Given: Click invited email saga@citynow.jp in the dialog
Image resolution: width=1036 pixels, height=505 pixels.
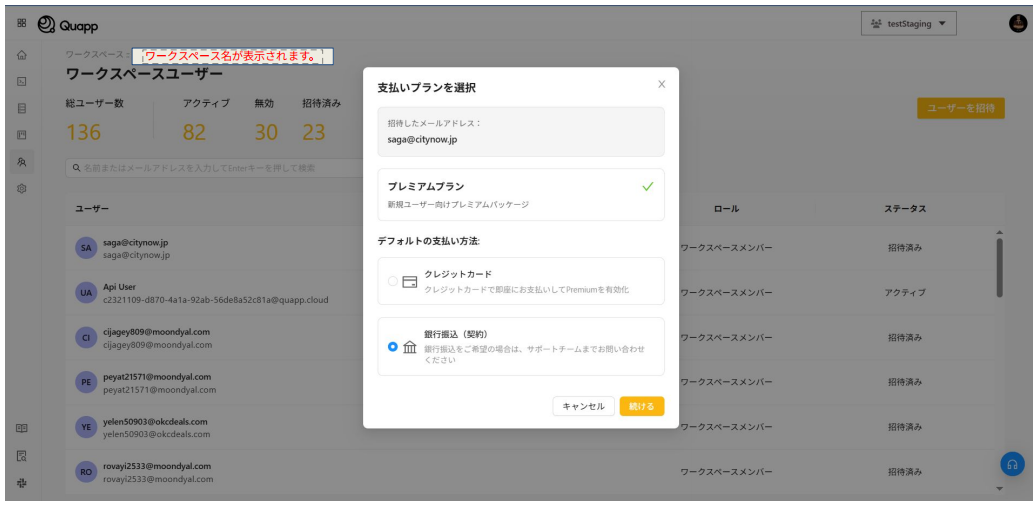Looking at the screenshot, I should [422, 139].
